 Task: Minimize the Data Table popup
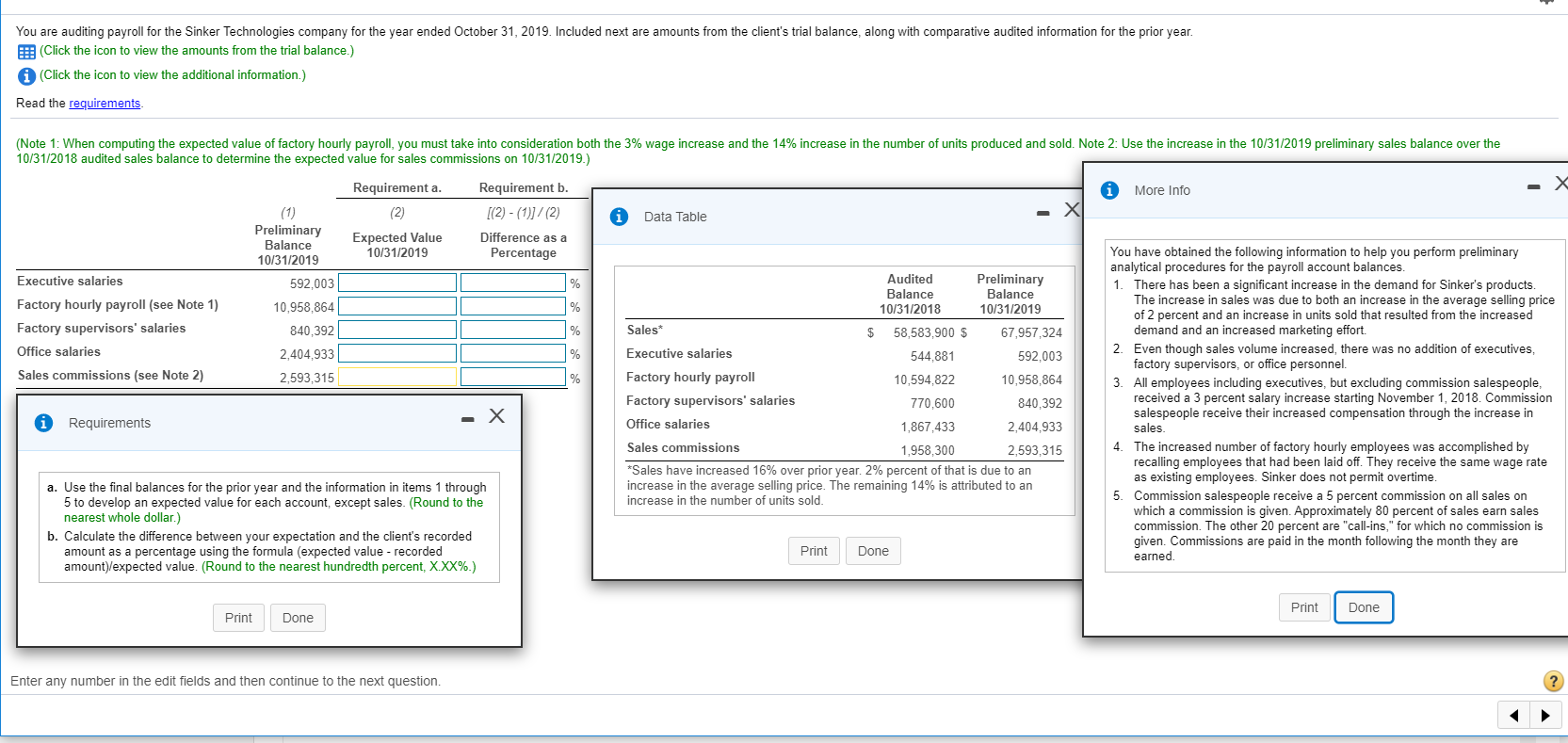pyautogui.click(x=1043, y=214)
